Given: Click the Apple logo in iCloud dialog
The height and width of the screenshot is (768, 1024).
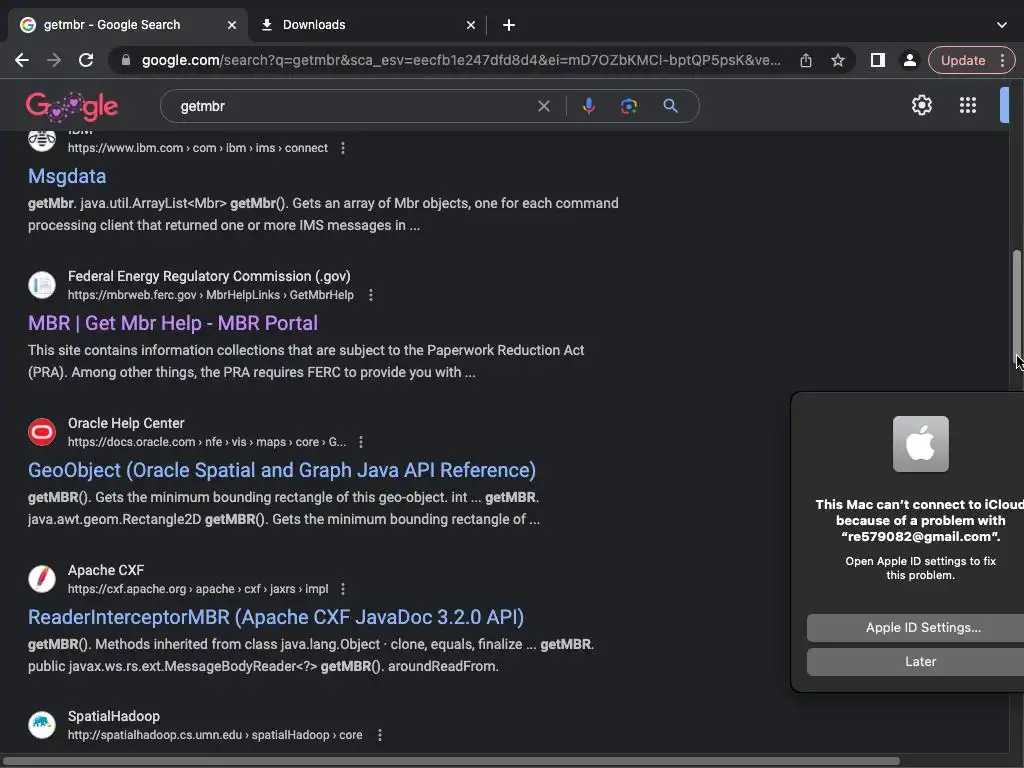Looking at the screenshot, I should (921, 444).
